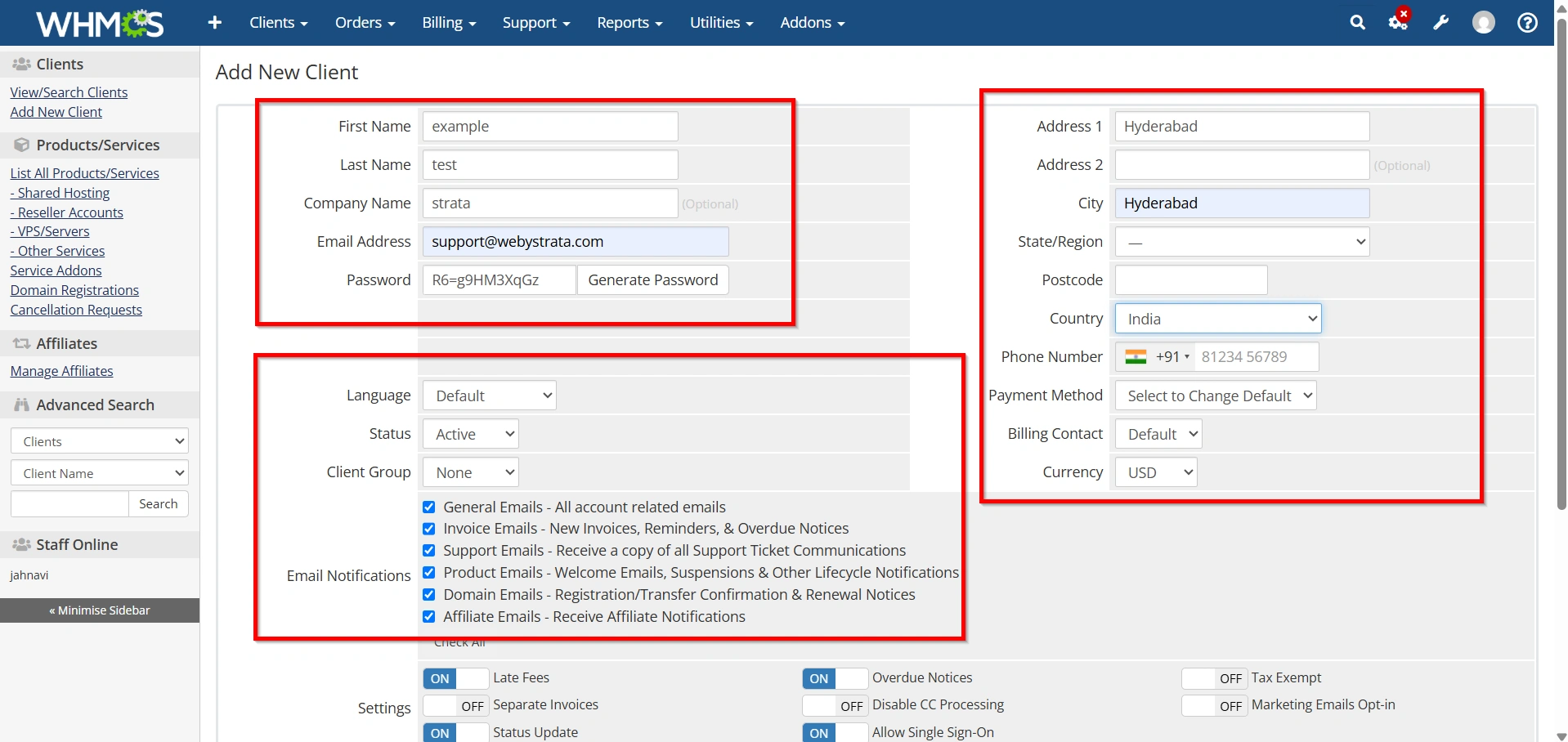Toggle Domain Emails checkbox

click(x=429, y=595)
